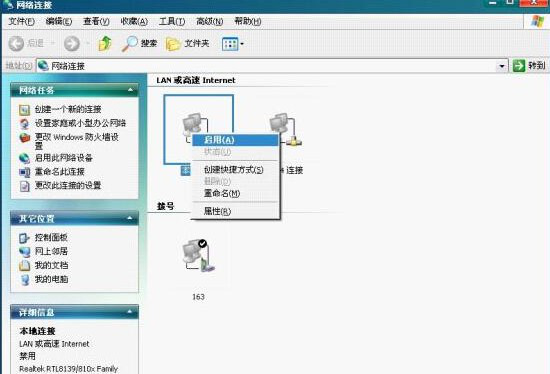Select the second LAN connection icon
The height and width of the screenshot is (374, 550).
click(286, 129)
